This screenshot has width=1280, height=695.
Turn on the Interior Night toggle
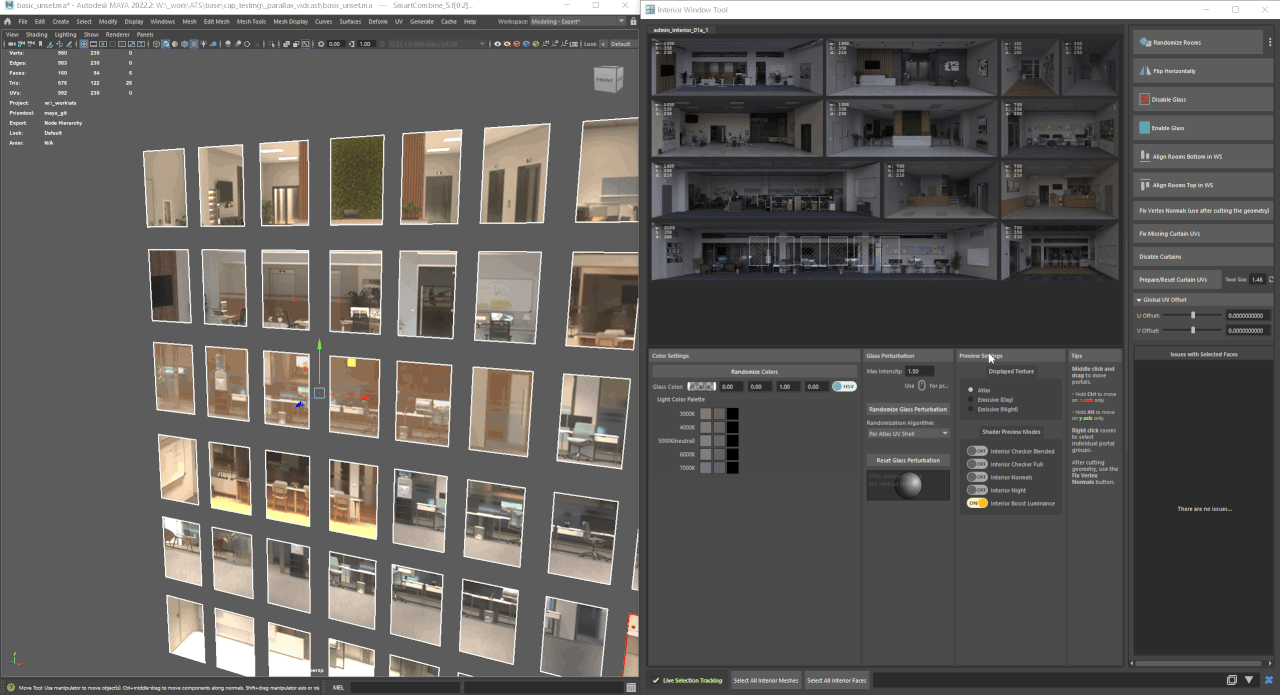point(977,490)
